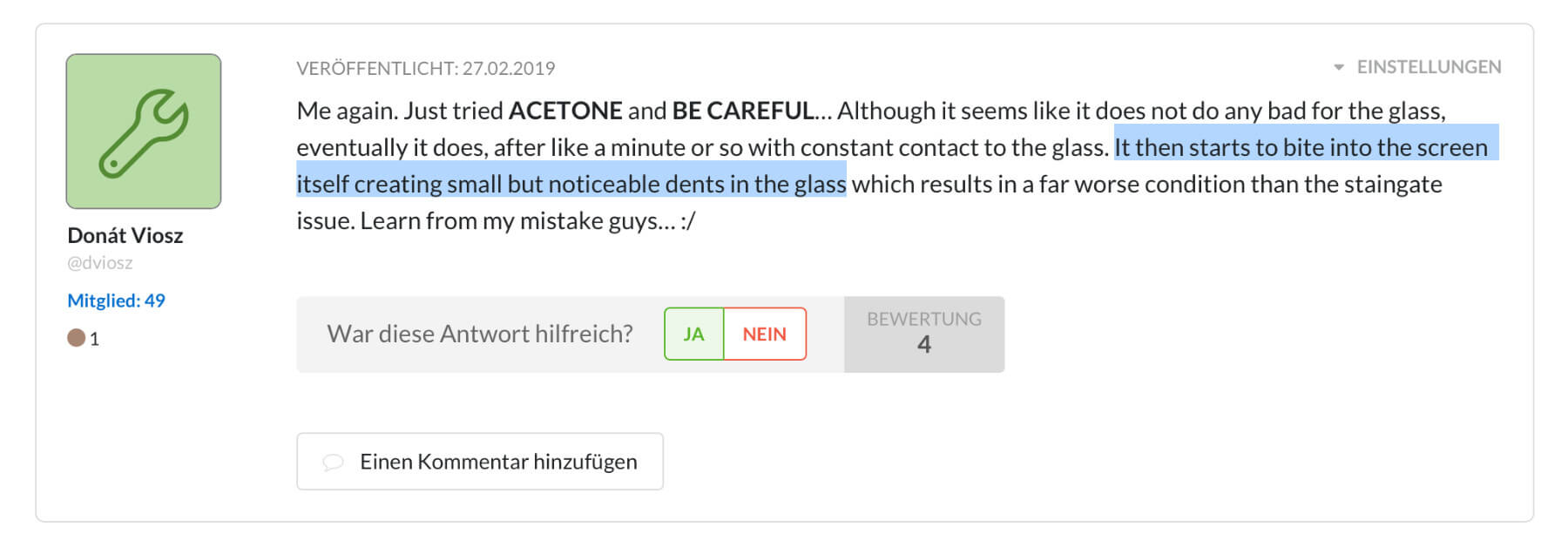Click the bold BE CAREFUL text
This screenshot has height=547, width=1568.
coord(743,111)
